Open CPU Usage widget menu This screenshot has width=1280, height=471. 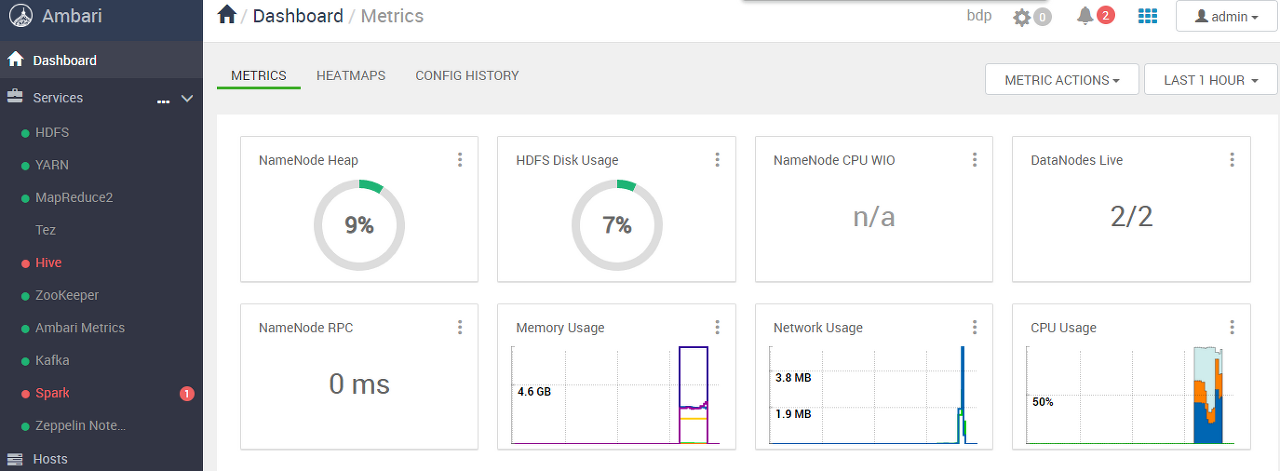(1232, 327)
